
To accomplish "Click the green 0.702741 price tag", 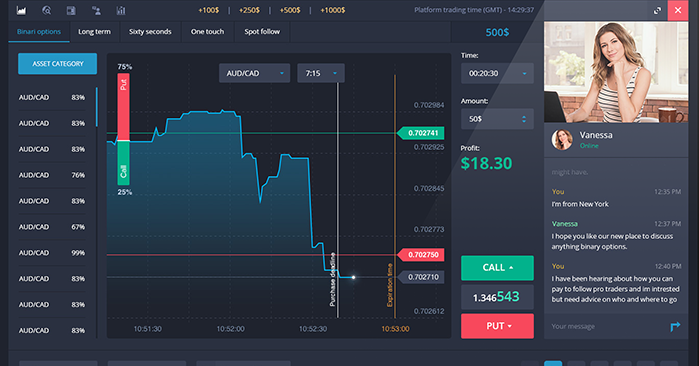I will point(421,133).
